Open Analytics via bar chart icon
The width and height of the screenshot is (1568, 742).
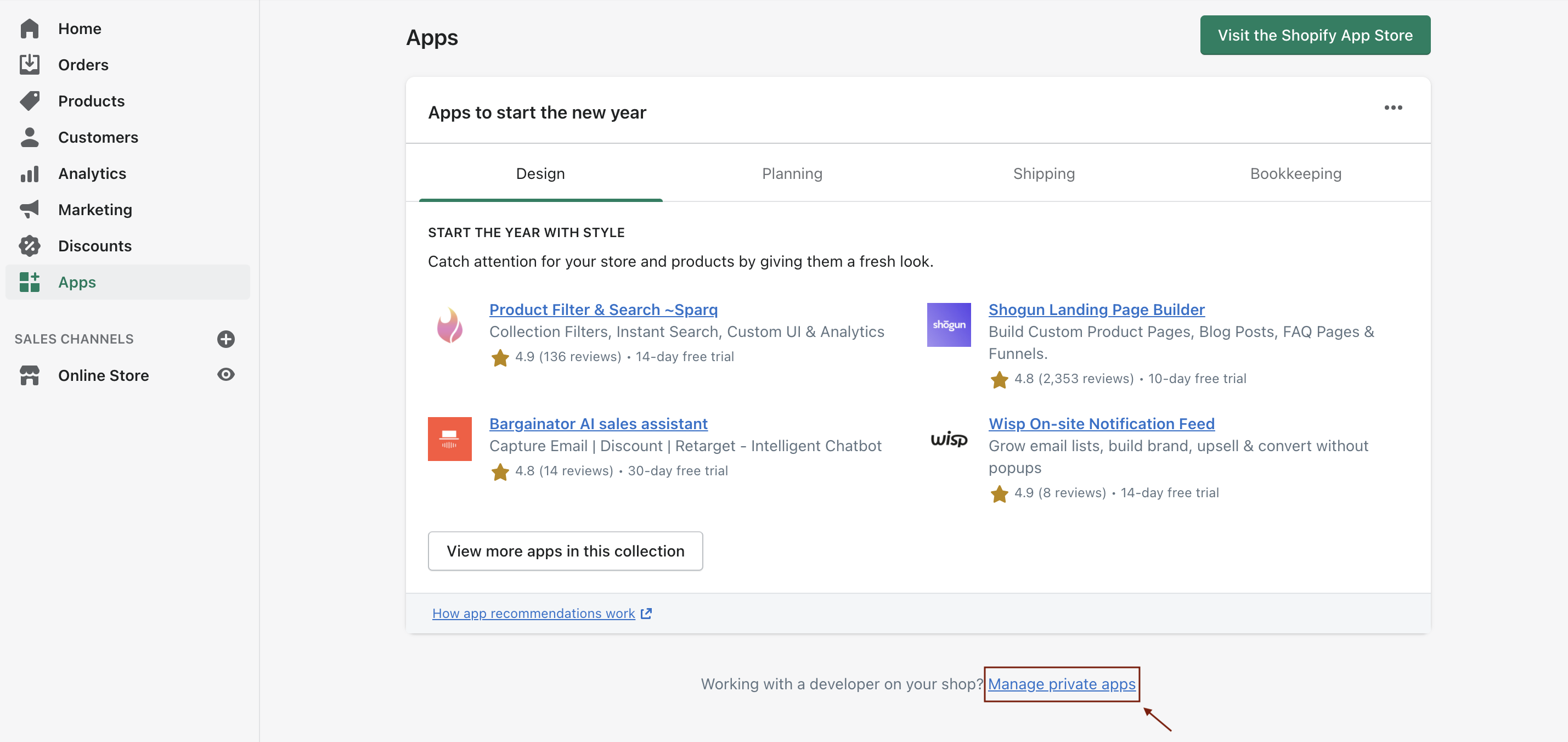29,173
